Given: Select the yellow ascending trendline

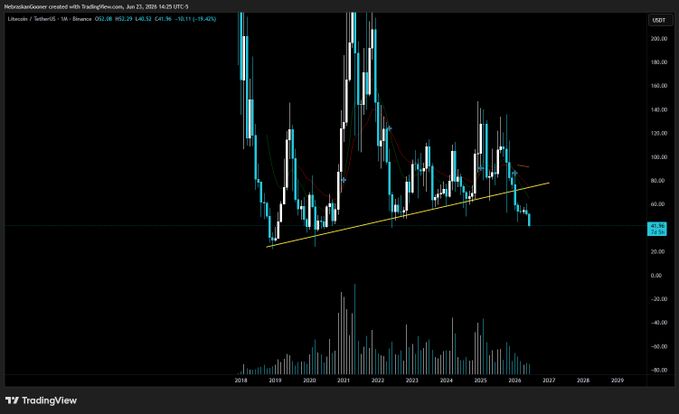Looking at the screenshot, I should [407, 215].
